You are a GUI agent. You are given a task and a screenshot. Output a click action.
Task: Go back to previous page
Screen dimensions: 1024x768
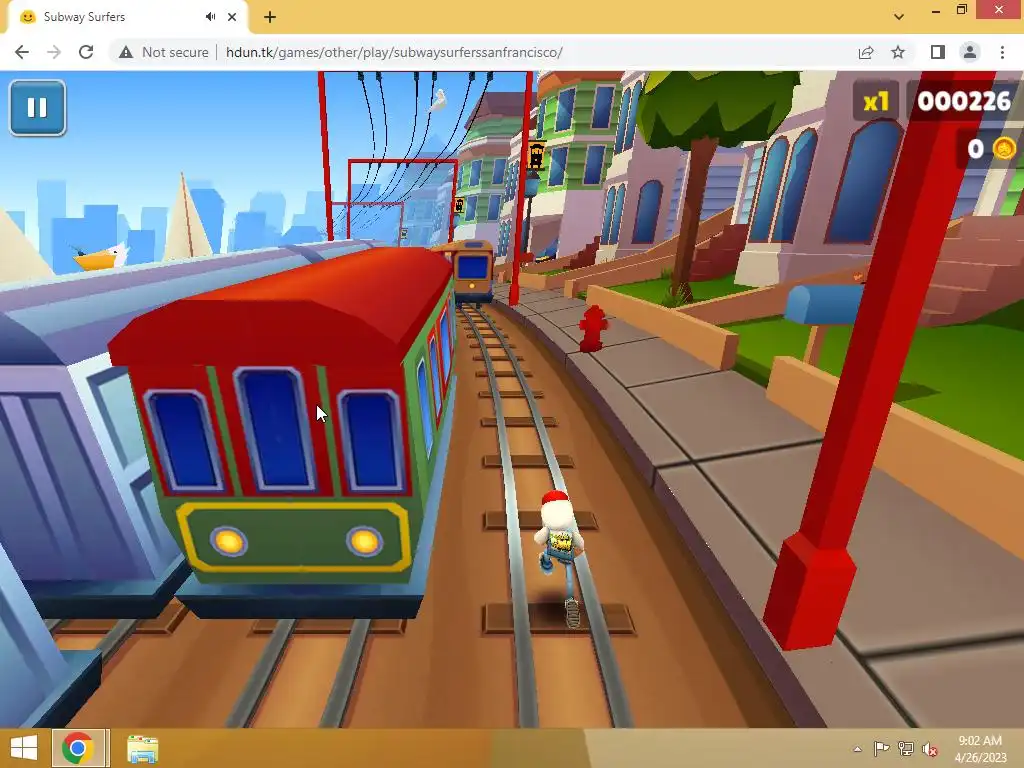click(22, 52)
